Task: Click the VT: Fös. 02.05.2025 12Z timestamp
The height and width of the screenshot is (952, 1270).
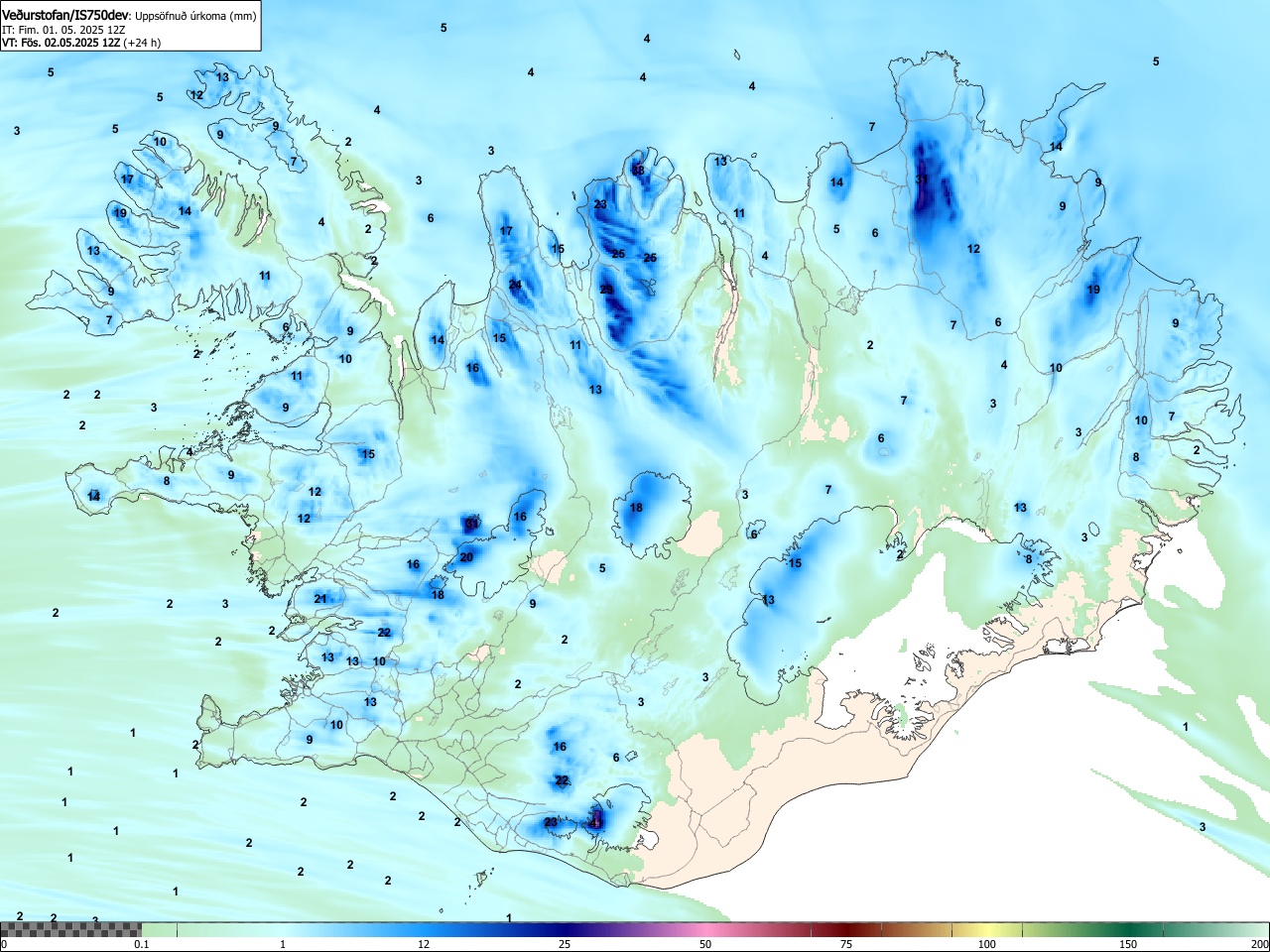Action: [61, 43]
